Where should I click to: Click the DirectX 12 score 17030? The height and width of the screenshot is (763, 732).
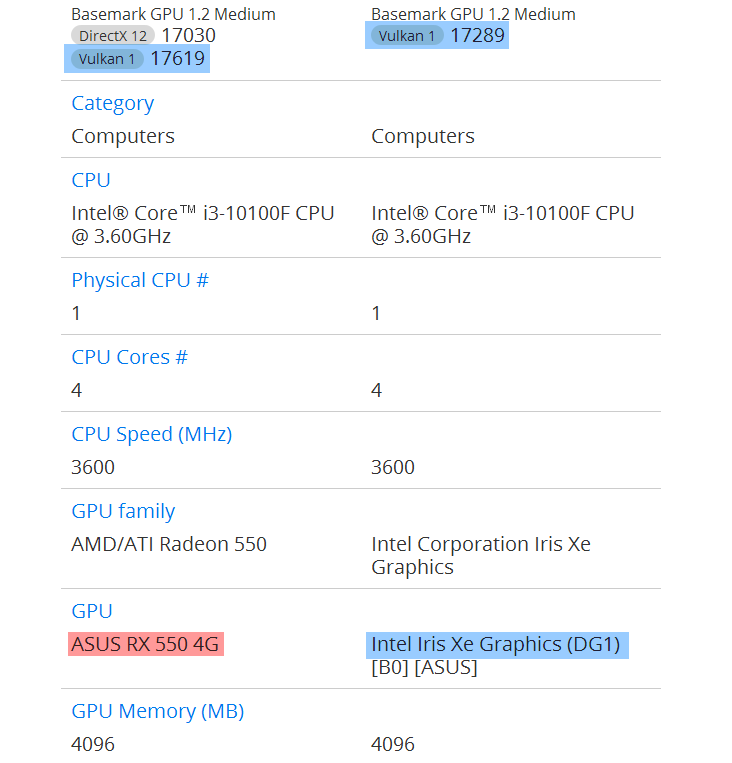[188, 36]
